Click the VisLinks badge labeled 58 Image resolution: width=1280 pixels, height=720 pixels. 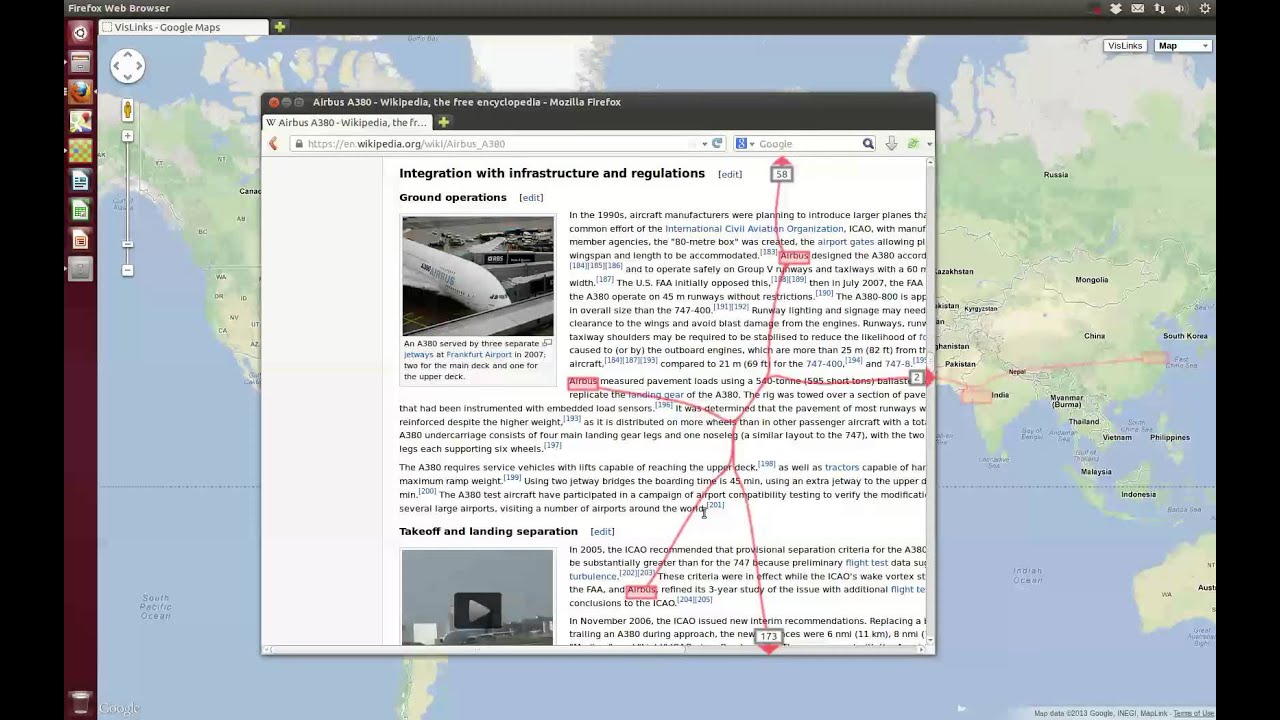(x=781, y=174)
